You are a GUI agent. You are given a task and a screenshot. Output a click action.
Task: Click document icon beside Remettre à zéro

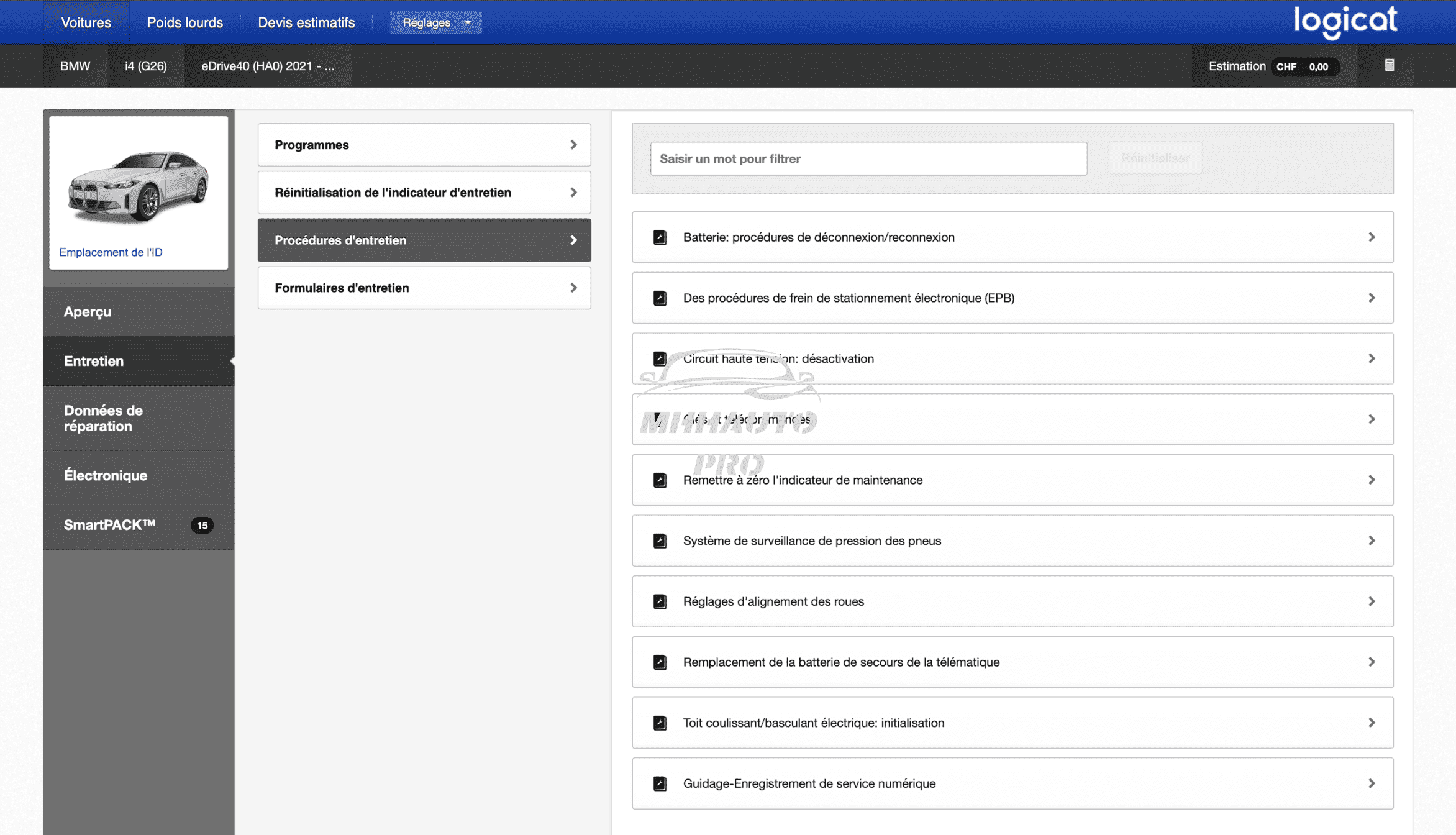(660, 480)
